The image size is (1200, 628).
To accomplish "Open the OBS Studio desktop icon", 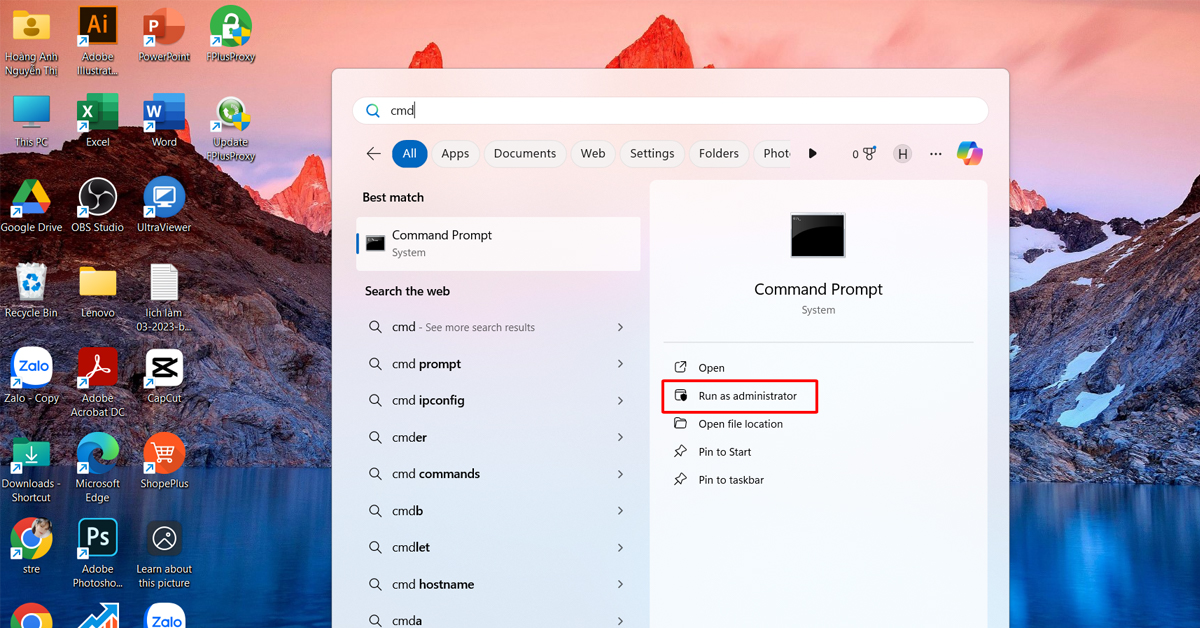I will (97, 198).
